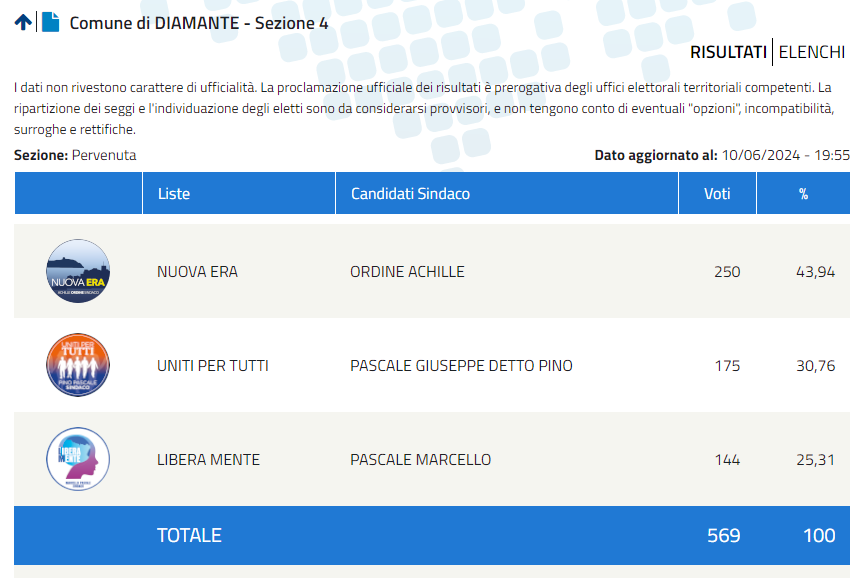Open the LIBERA MENTE list logo
867x578 pixels.
pyautogui.click(x=78, y=459)
